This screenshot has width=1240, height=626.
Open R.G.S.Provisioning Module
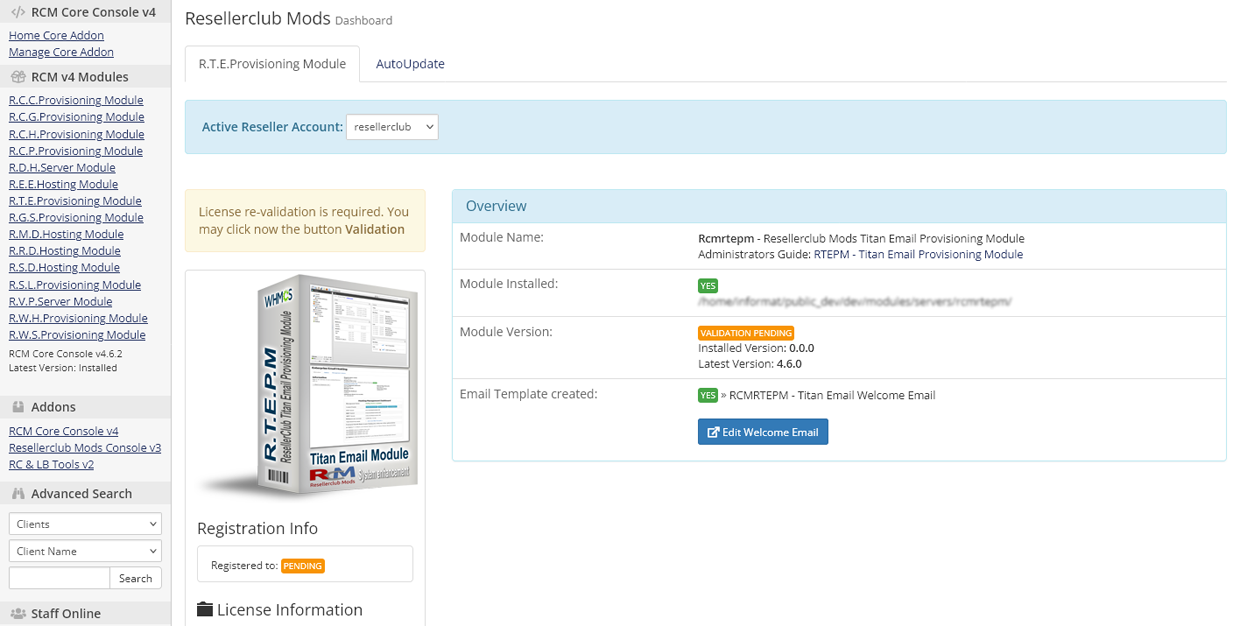pos(76,217)
